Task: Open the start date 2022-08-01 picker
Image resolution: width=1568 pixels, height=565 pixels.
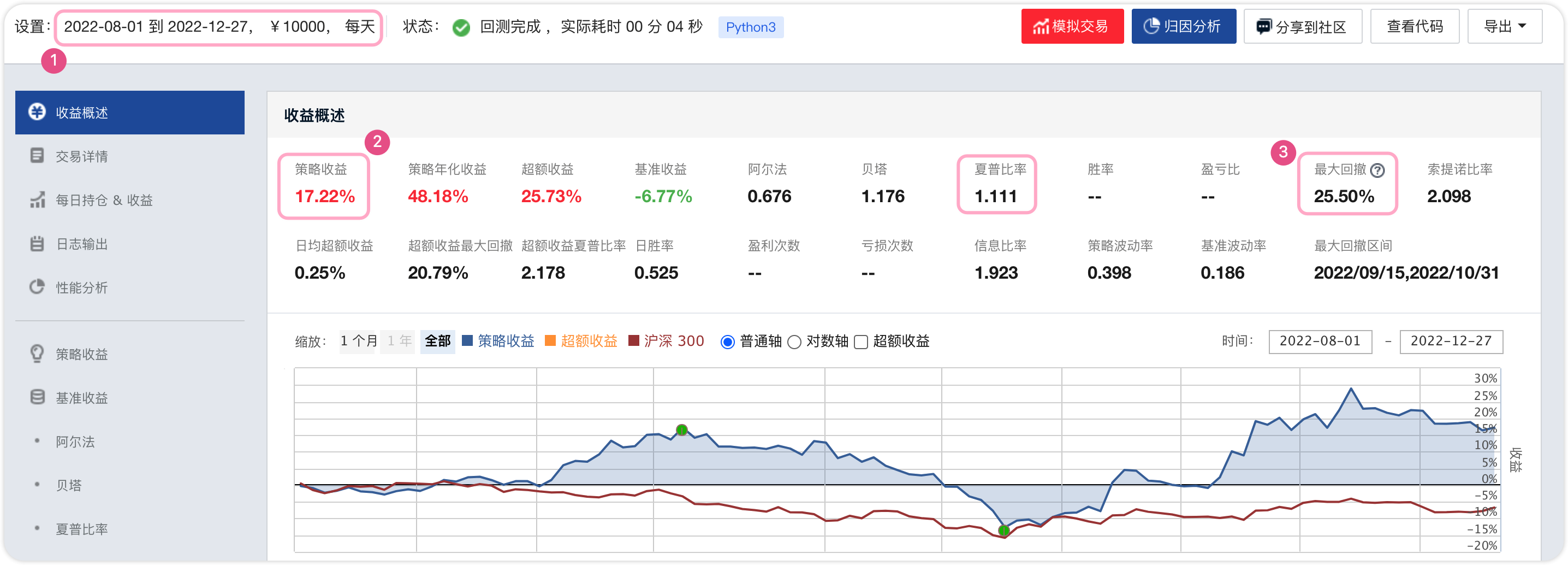Action: [1320, 342]
